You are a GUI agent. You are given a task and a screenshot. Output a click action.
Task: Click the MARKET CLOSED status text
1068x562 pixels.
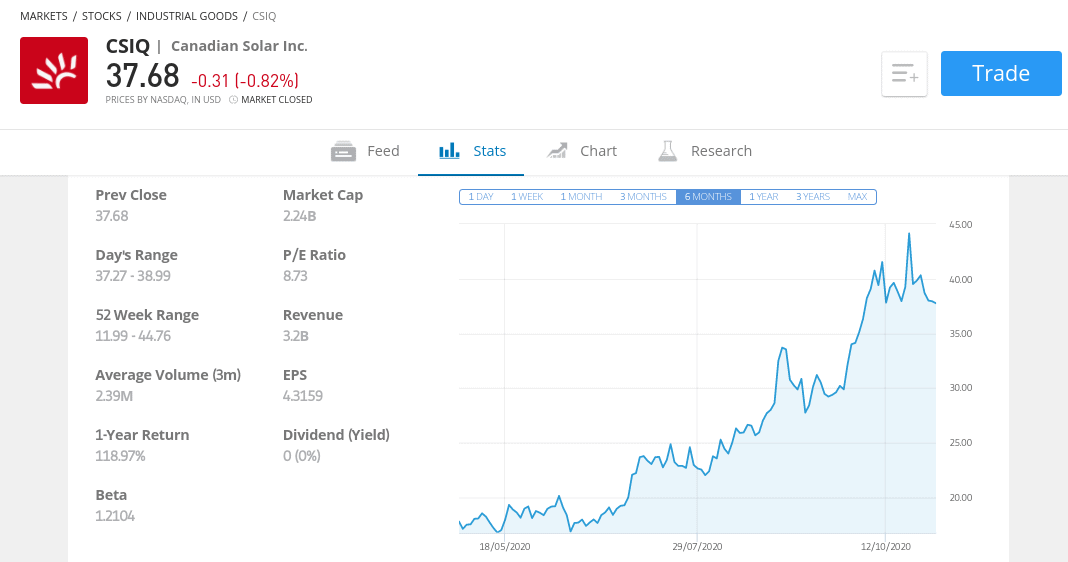[277, 99]
